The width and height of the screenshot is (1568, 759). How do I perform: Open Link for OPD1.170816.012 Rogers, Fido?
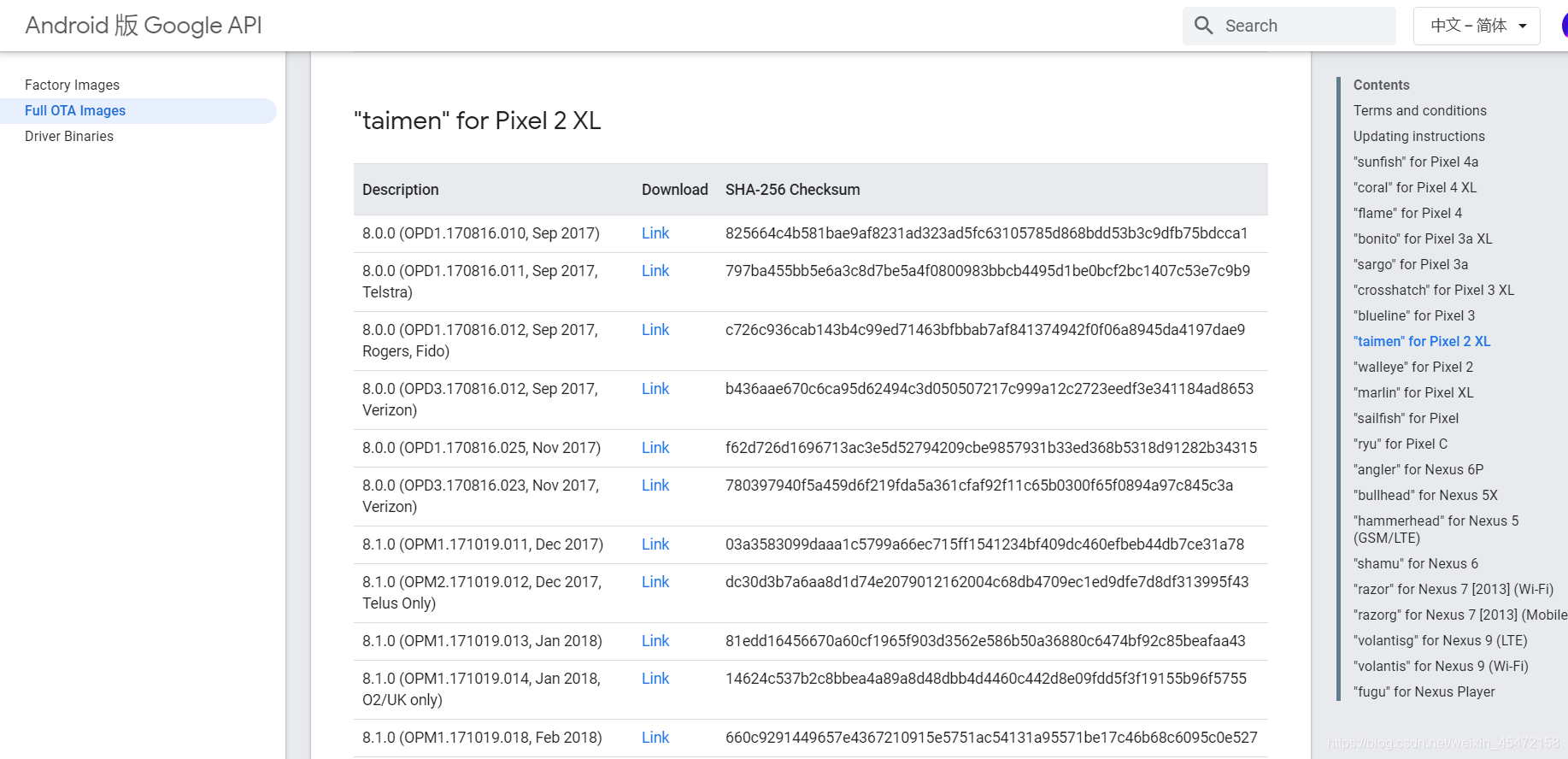655,330
